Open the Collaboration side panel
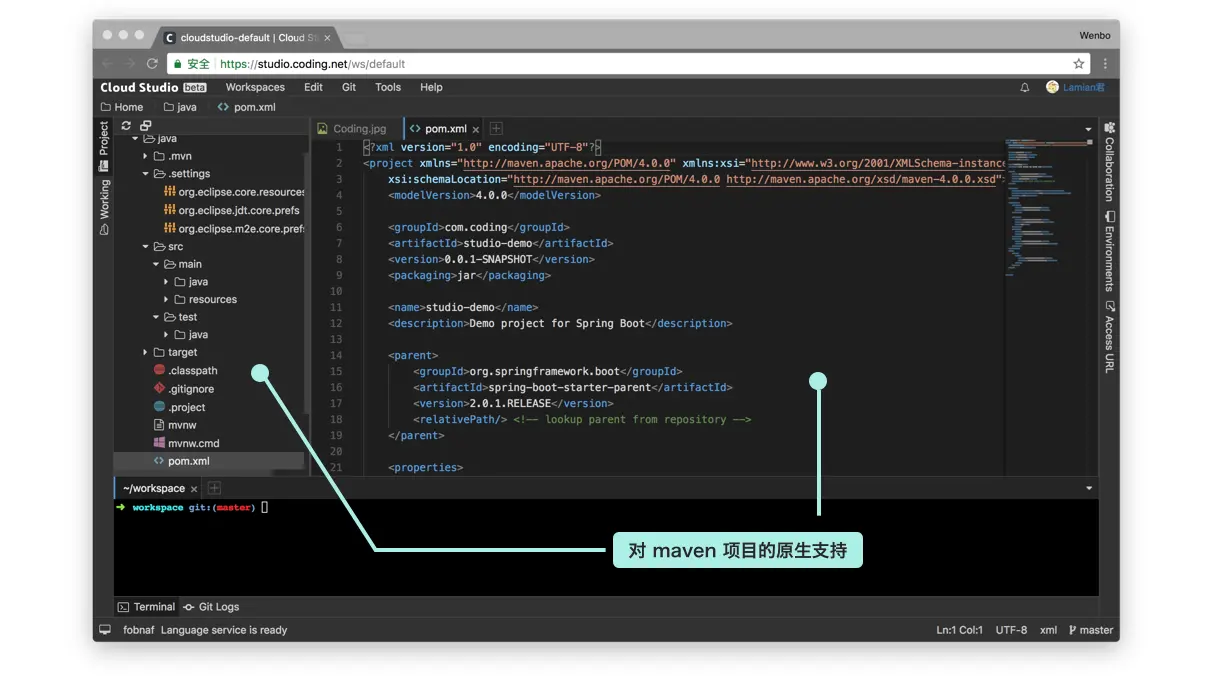 pyautogui.click(x=1109, y=162)
